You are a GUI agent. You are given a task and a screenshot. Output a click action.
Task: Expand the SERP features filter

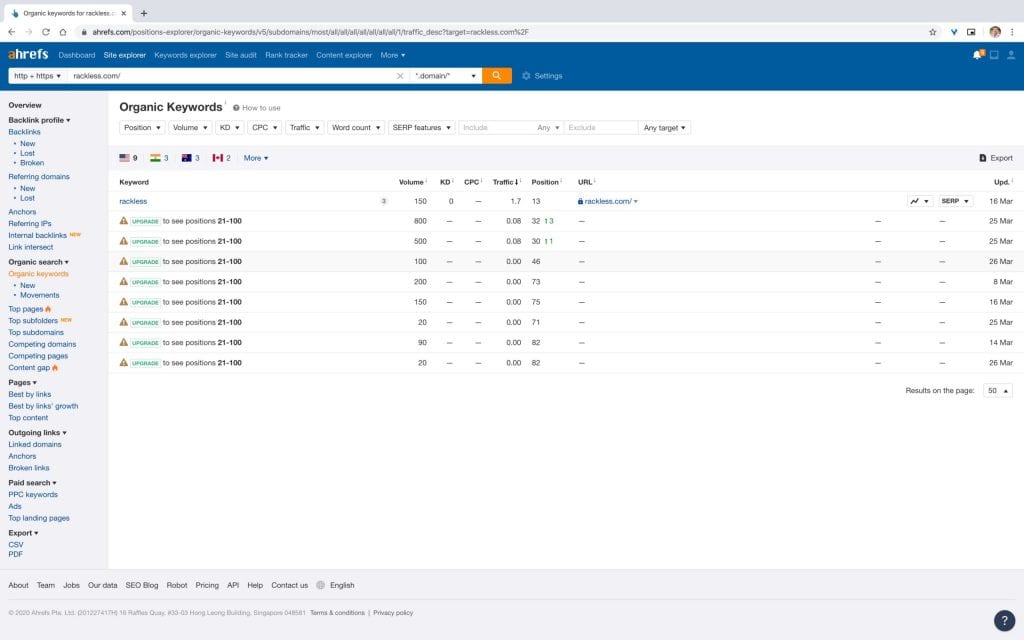(421, 128)
